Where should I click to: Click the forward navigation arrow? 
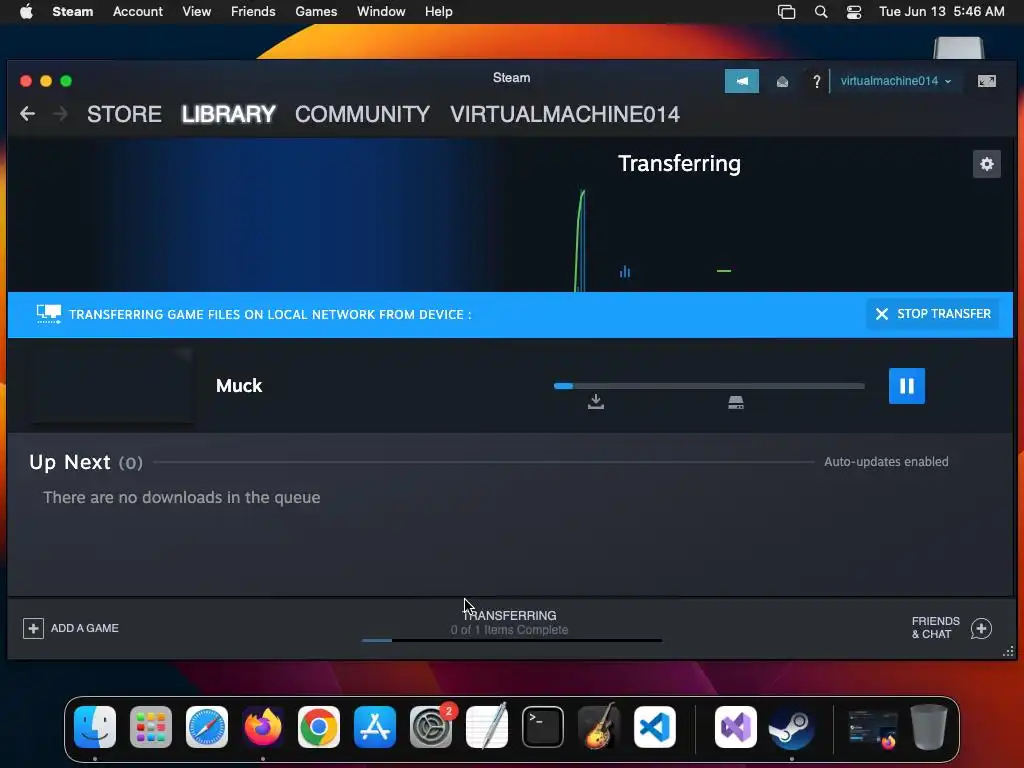pyautogui.click(x=60, y=114)
